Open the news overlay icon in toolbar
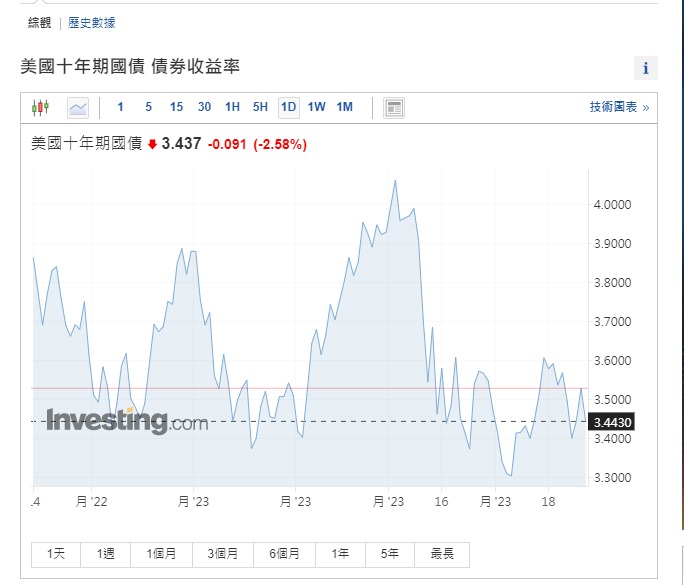Screen dimensions: 684x585 coord(394,108)
